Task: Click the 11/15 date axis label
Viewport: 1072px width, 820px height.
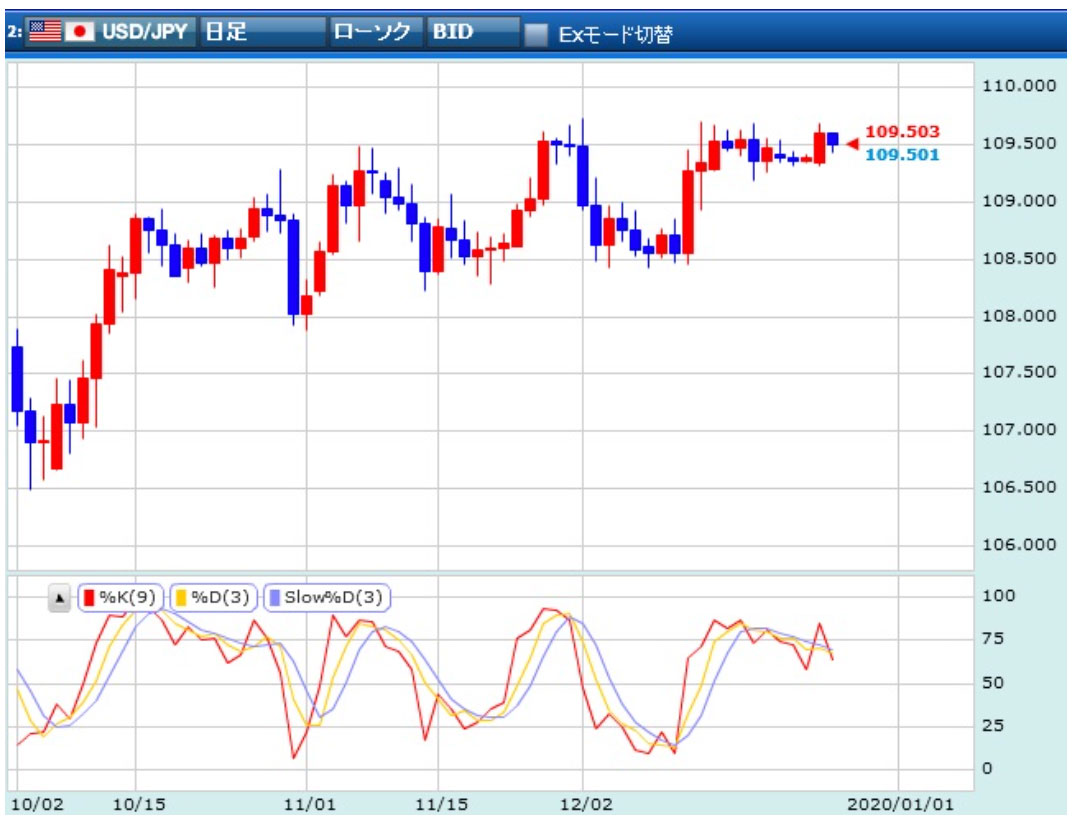Action: (442, 804)
